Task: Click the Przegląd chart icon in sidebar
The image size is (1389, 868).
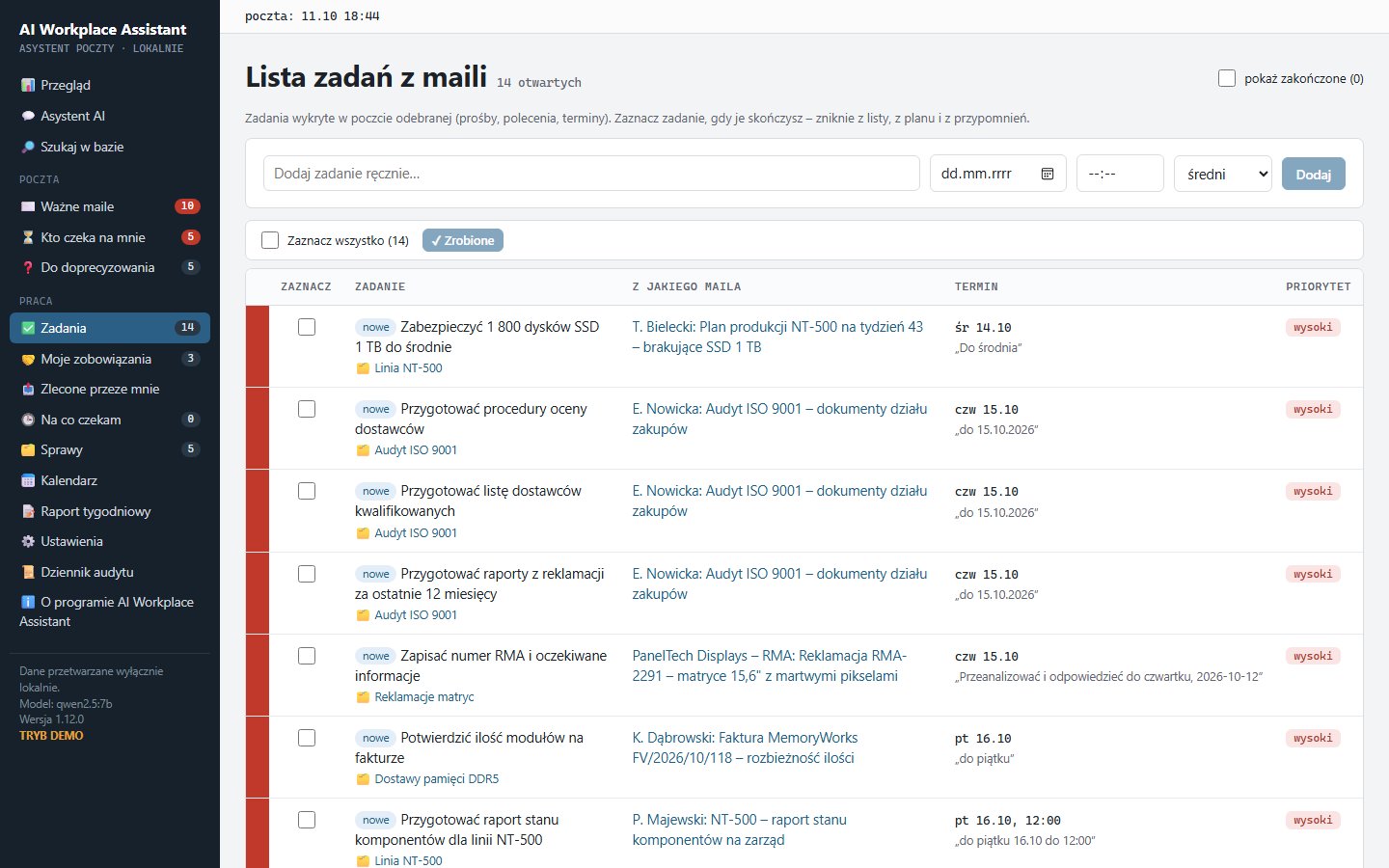Action: point(28,86)
